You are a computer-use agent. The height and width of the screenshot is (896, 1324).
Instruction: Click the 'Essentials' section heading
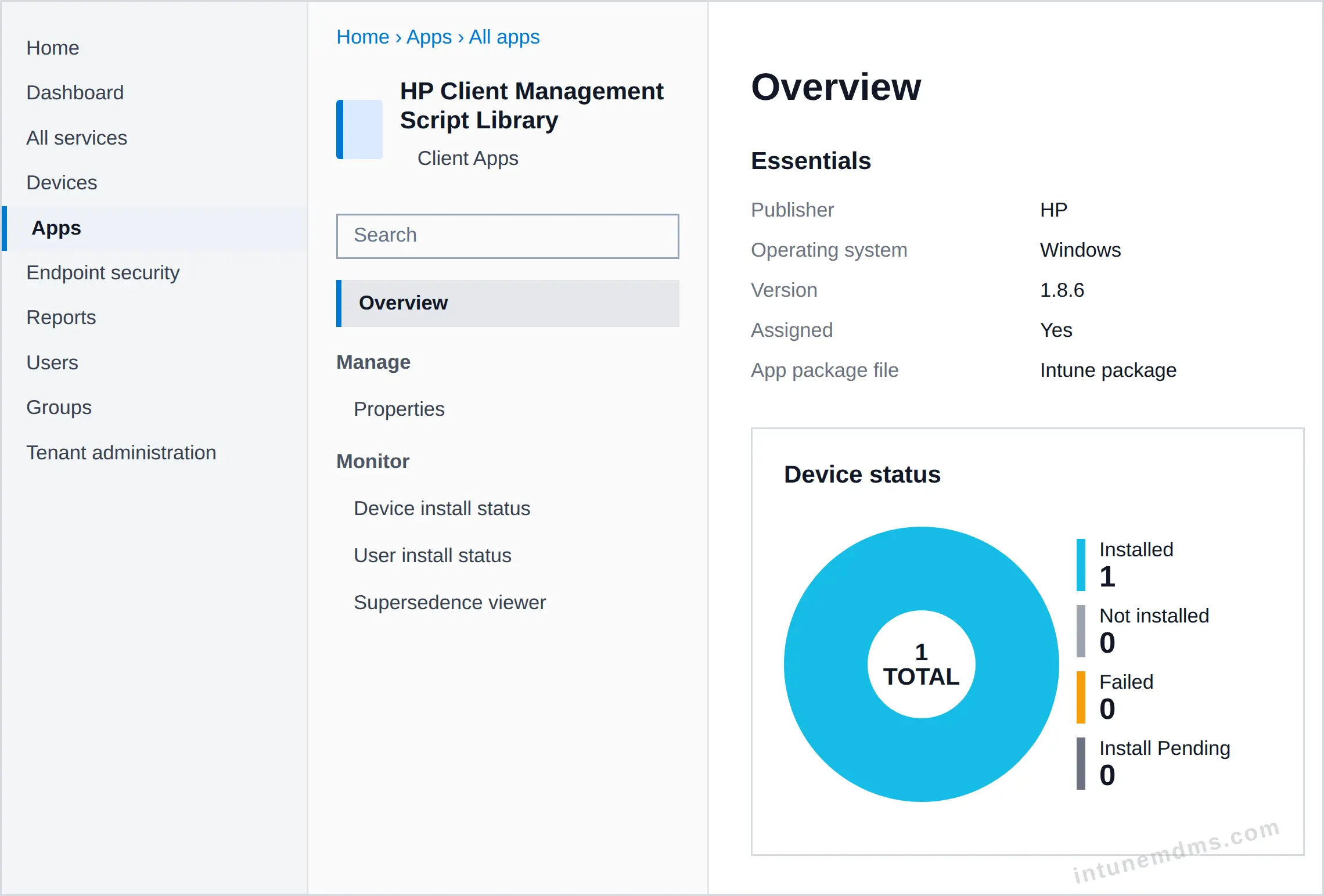(811, 161)
